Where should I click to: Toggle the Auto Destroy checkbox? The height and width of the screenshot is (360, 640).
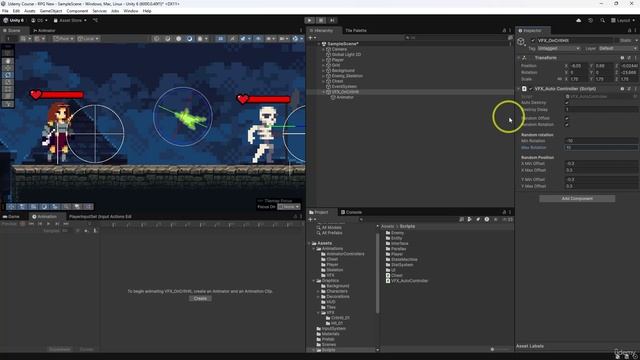pyautogui.click(x=567, y=103)
